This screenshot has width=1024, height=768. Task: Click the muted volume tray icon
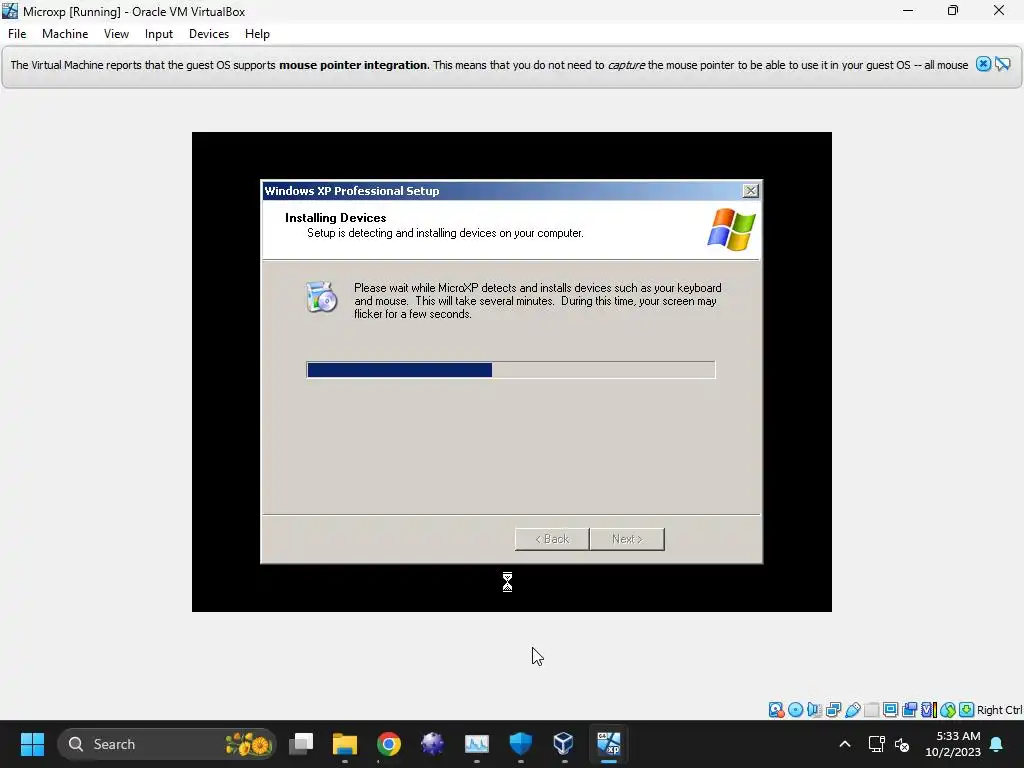pyautogui.click(x=902, y=744)
